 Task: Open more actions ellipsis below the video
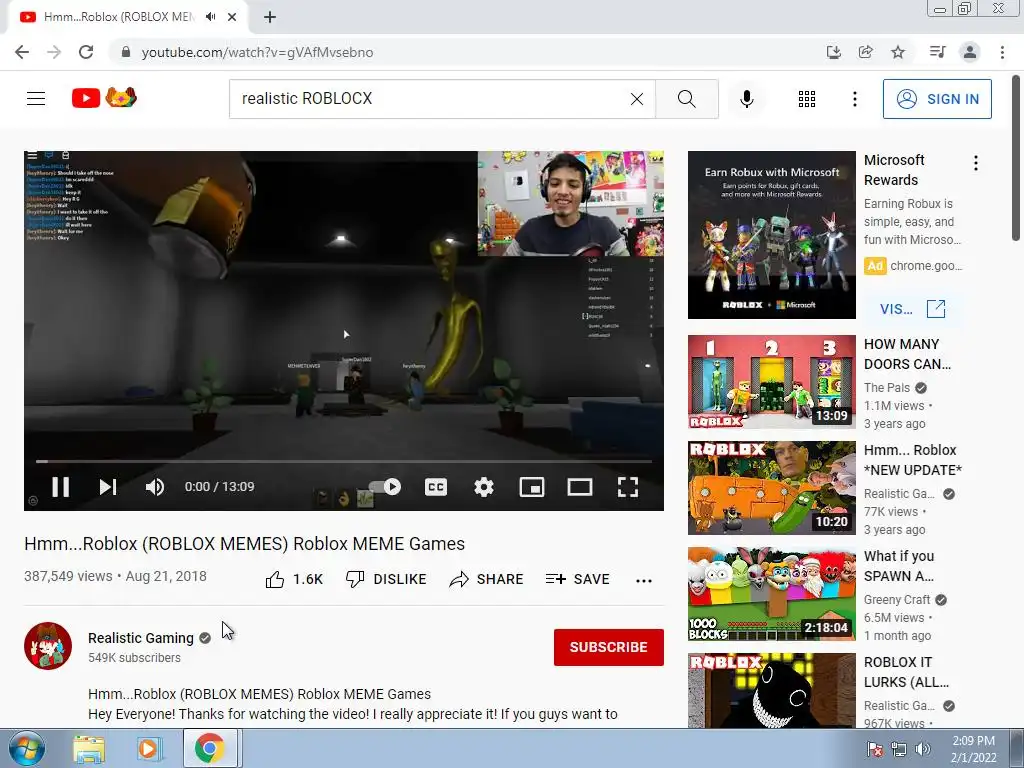644,581
